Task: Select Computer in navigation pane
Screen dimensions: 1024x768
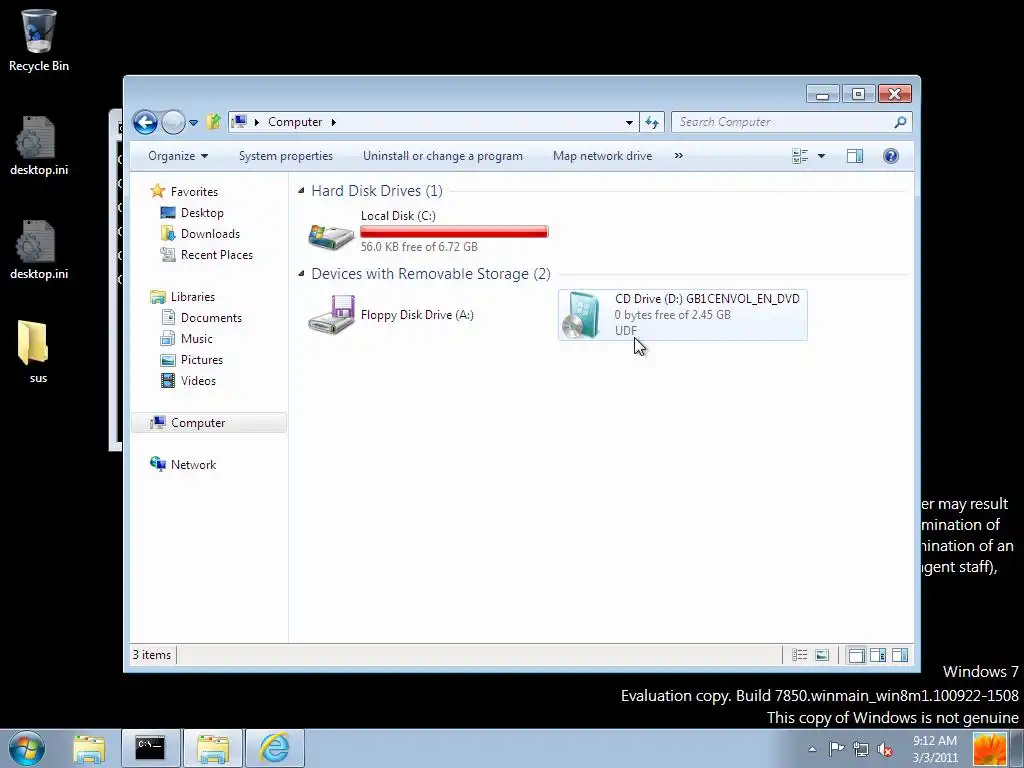Action: 209,423
